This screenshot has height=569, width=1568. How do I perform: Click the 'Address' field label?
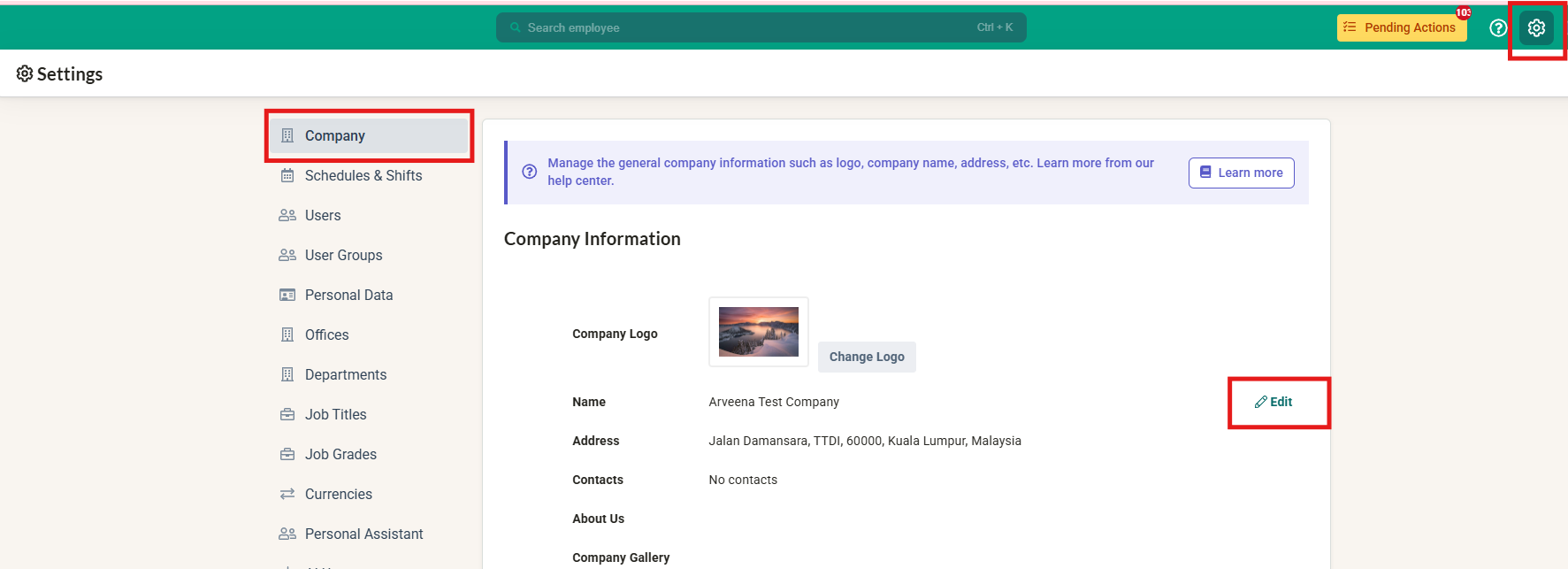(596, 441)
